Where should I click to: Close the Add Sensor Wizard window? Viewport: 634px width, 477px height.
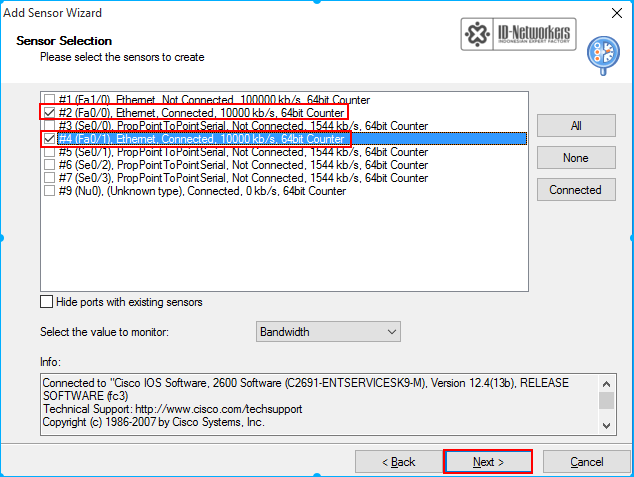coord(617,13)
